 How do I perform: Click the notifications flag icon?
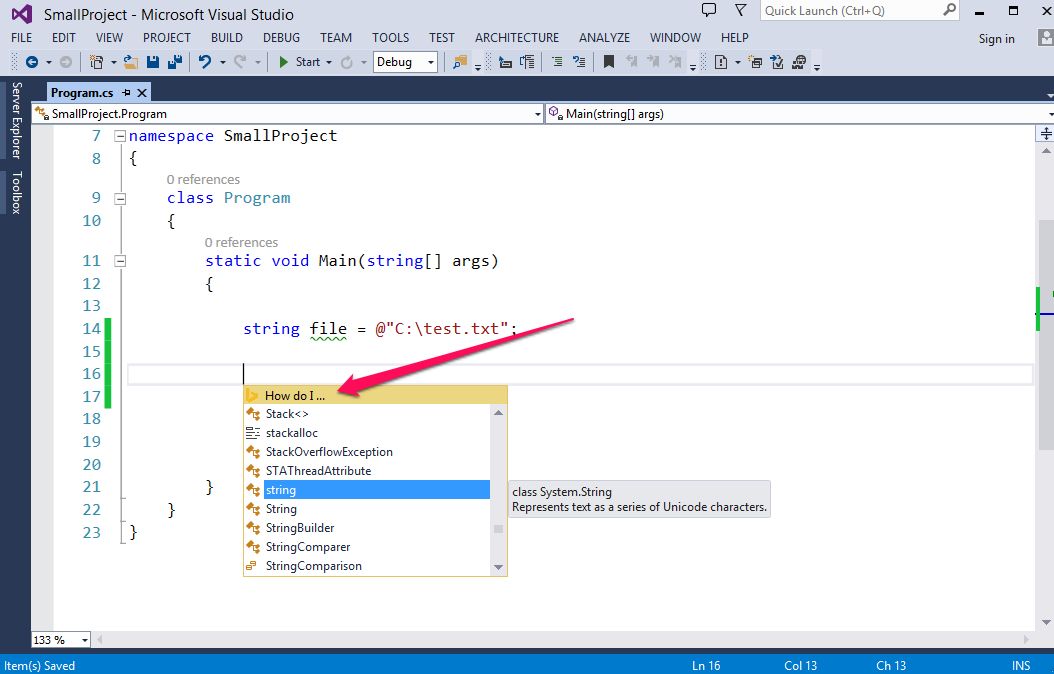(740, 11)
